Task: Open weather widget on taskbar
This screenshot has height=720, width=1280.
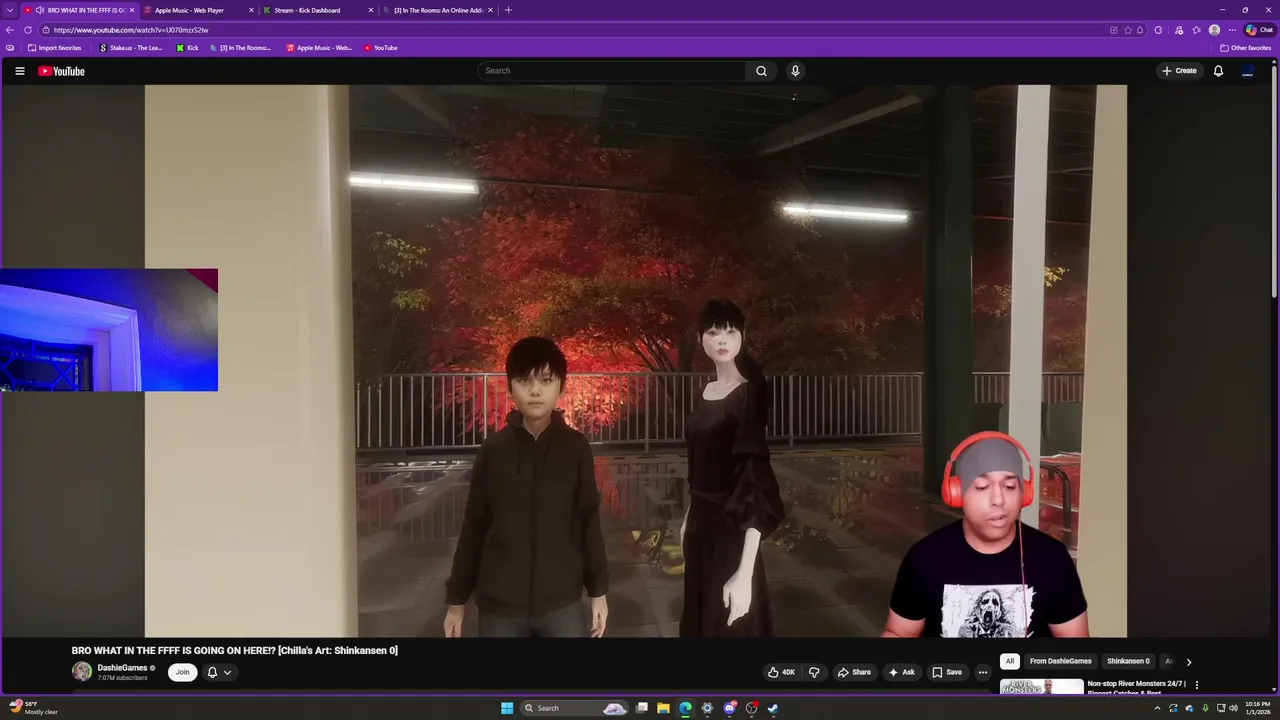Action: click(34, 708)
